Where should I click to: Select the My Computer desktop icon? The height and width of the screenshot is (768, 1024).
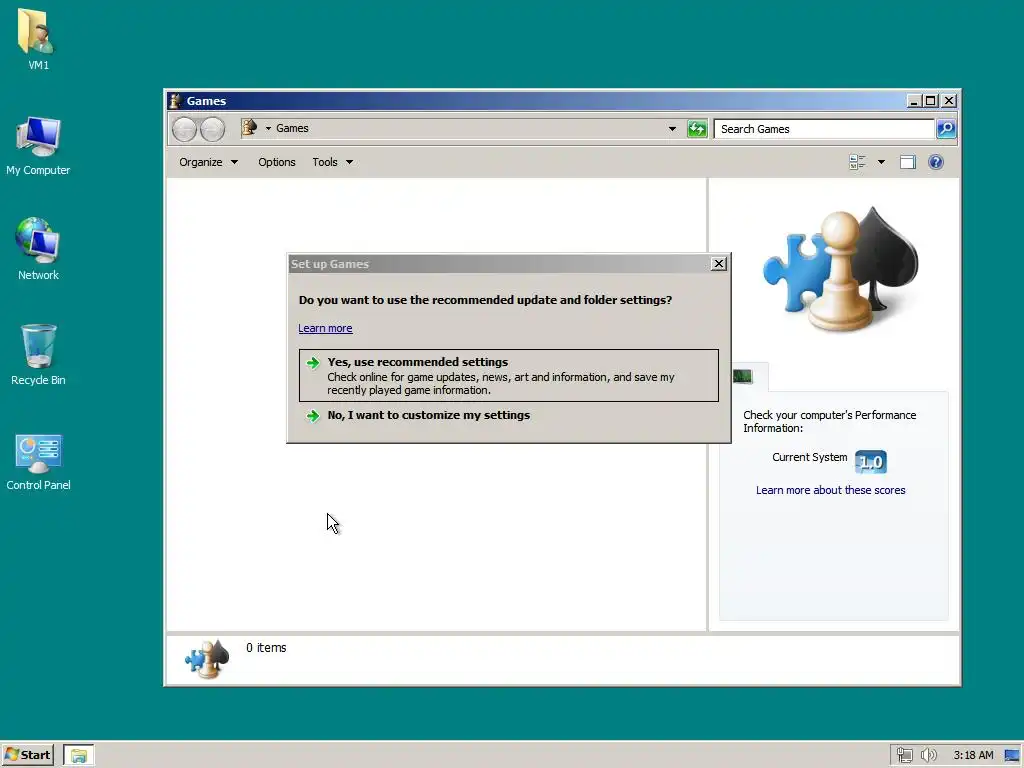tap(38, 146)
